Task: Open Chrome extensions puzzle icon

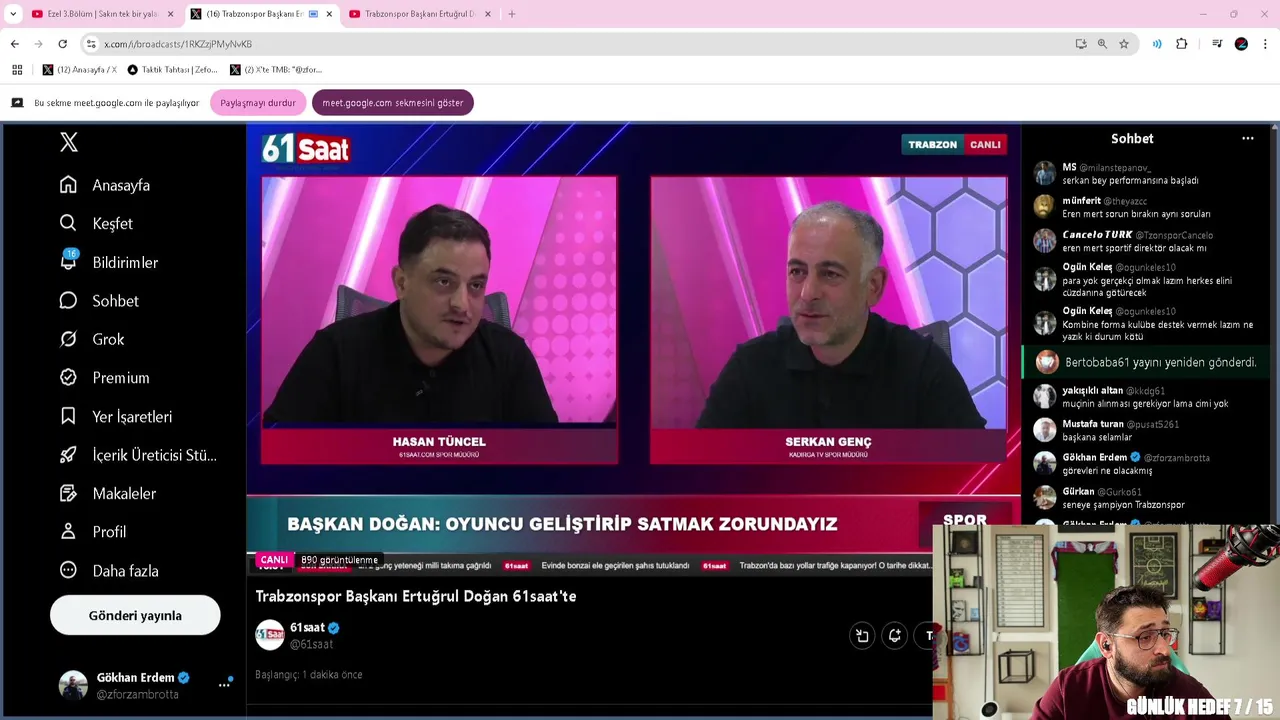Action: click(x=1182, y=44)
